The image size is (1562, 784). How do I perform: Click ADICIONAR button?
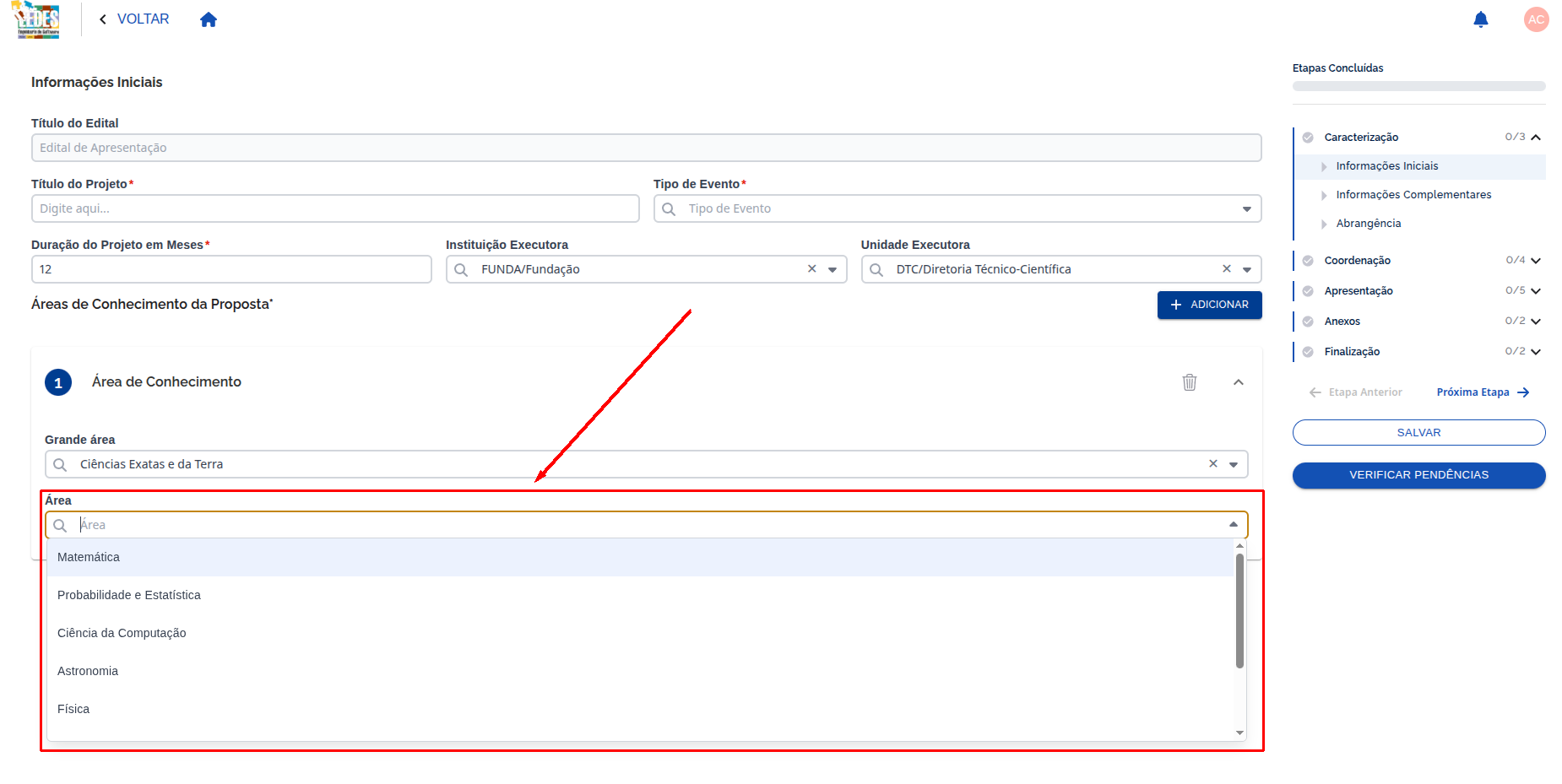[x=1209, y=305]
